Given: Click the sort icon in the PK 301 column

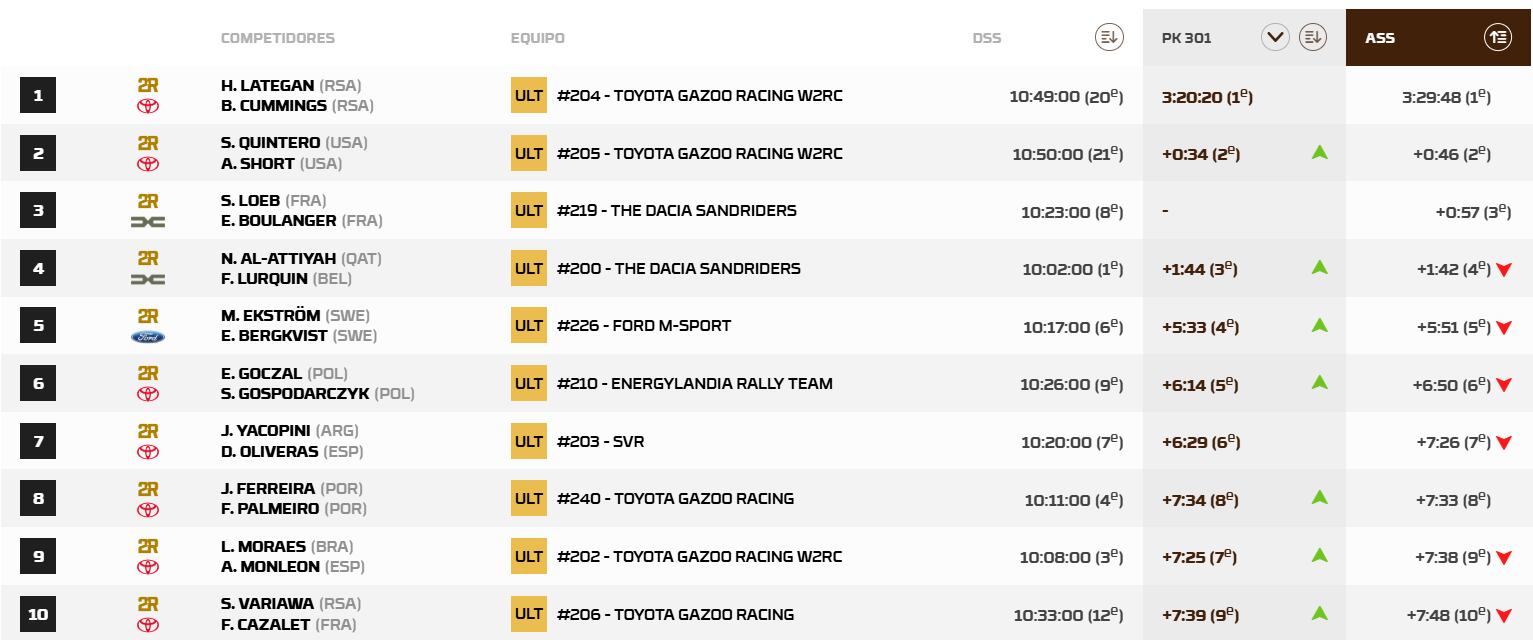Looking at the screenshot, I should coord(1314,36).
